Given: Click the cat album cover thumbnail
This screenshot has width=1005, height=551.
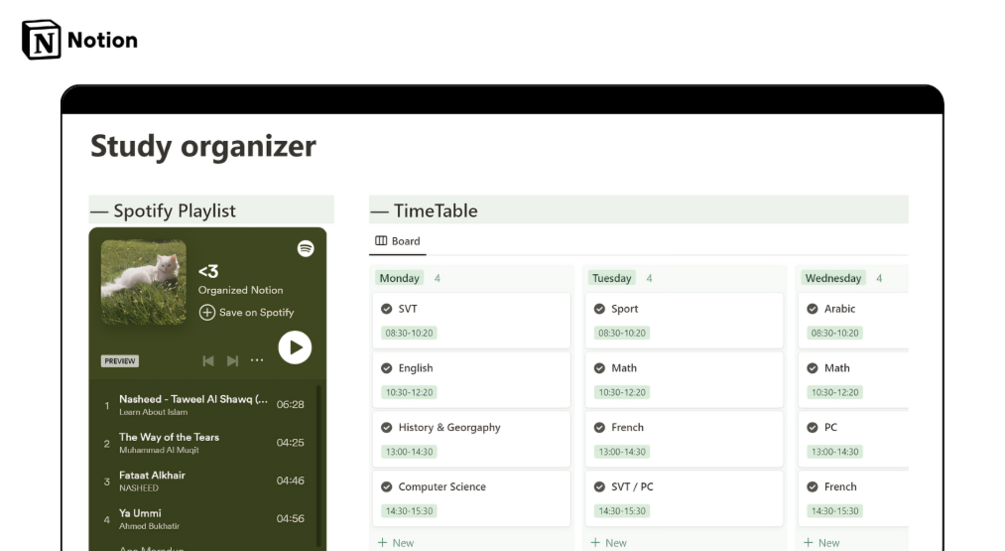Looking at the screenshot, I should pos(144,282).
